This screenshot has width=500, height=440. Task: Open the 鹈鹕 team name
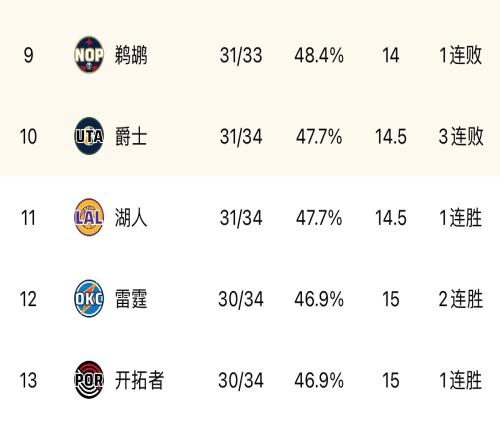131,55
